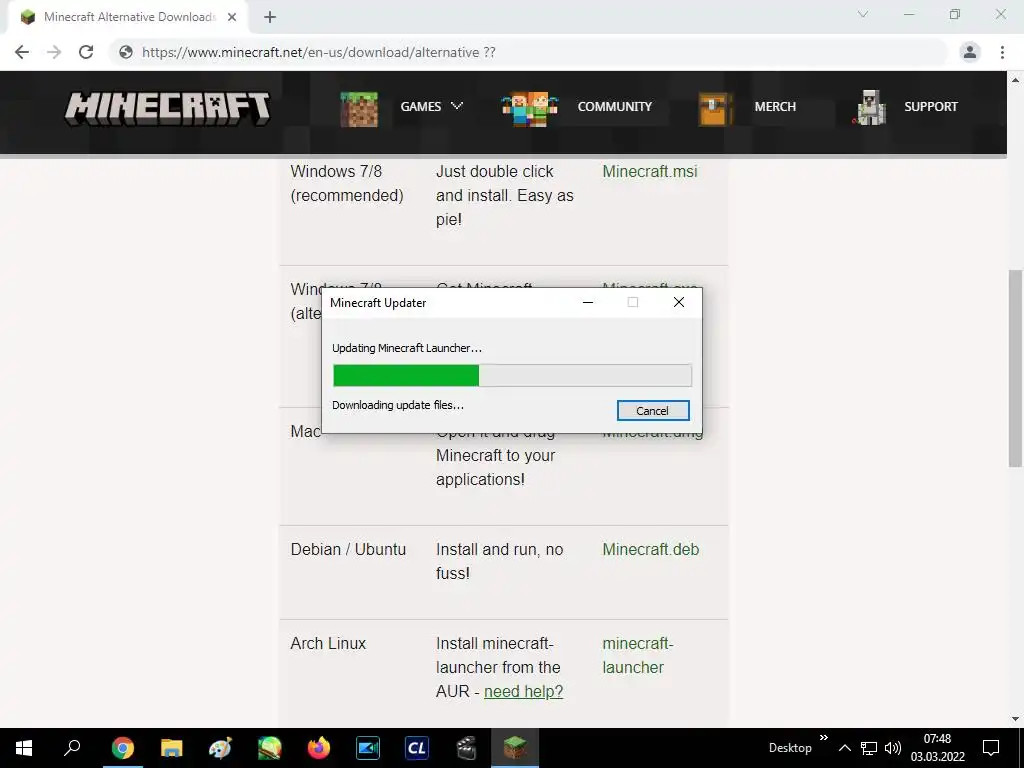
Task: Open the Windows Start menu
Action: (24, 748)
